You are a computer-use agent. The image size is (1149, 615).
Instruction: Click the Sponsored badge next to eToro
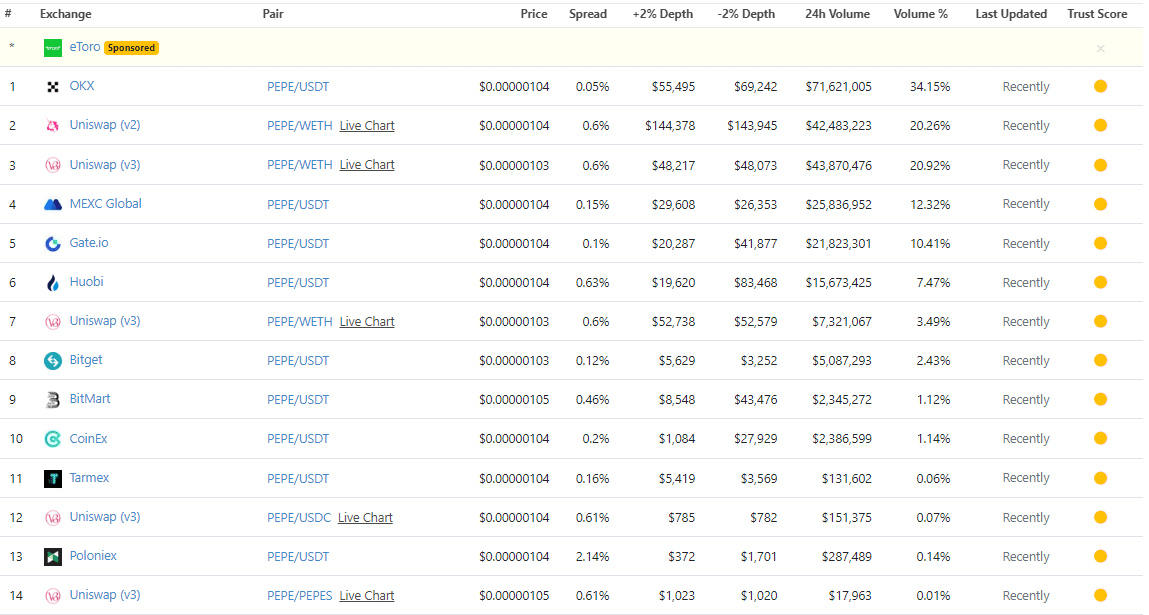click(131, 48)
